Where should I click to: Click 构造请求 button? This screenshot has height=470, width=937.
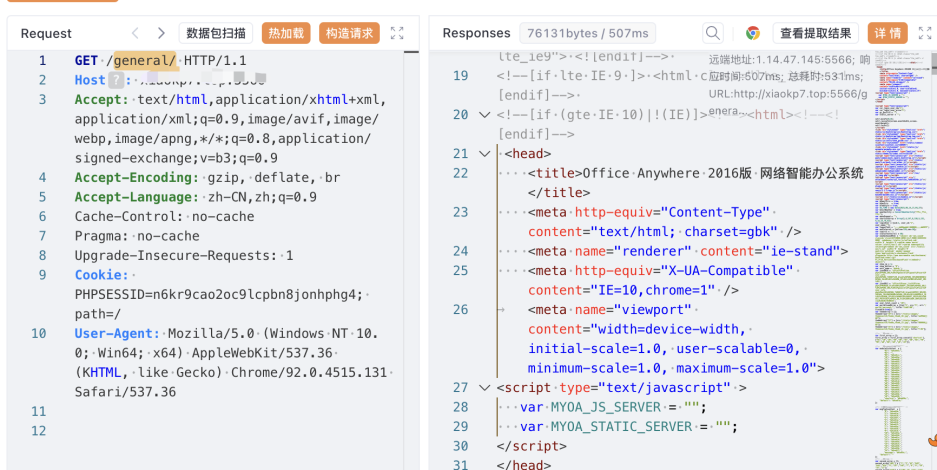pos(350,33)
